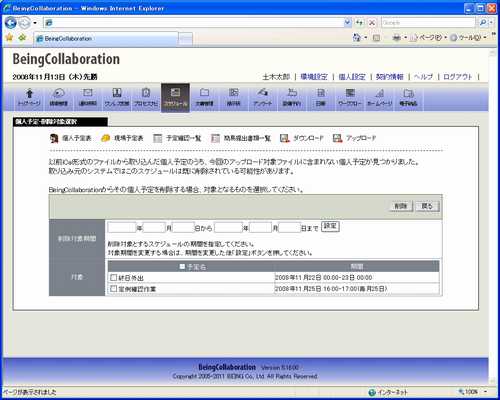Click the end month input field
500x400 pixels.
click(x=261, y=228)
